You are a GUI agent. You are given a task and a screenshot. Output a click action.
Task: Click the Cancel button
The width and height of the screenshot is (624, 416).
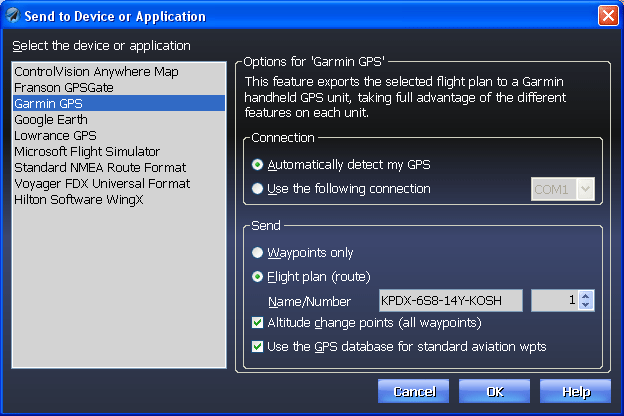pyautogui.click(x=413, y=391)
